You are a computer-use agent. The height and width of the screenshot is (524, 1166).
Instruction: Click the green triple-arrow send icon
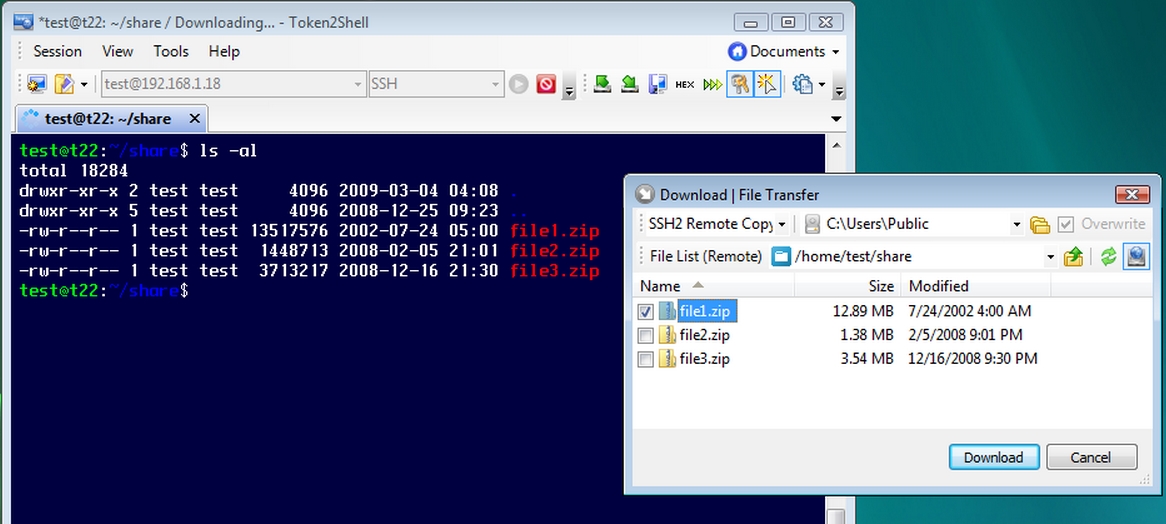click(x=712, y=84)
